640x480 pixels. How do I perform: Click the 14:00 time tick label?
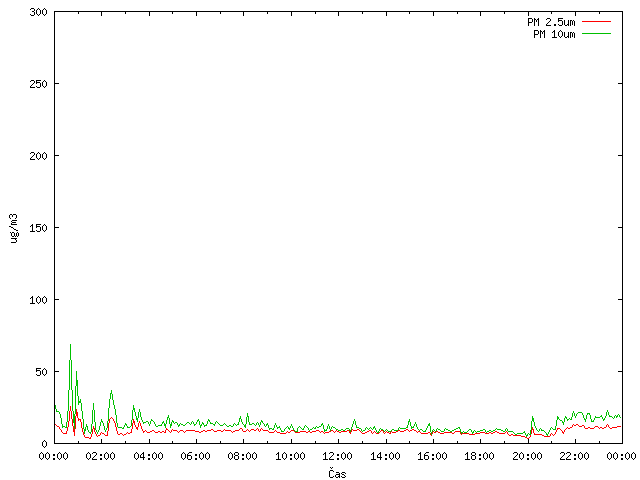click(x=385, y=456)
